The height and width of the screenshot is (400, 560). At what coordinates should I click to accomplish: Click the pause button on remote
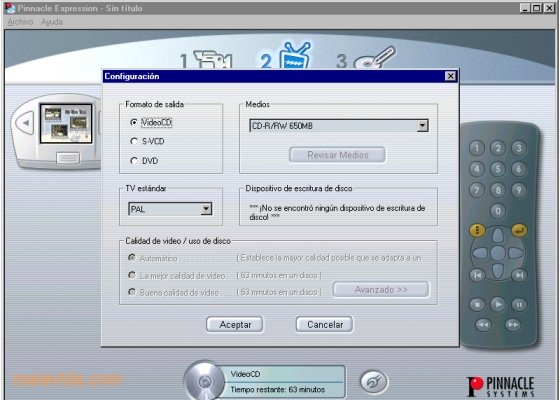[519, 305]
